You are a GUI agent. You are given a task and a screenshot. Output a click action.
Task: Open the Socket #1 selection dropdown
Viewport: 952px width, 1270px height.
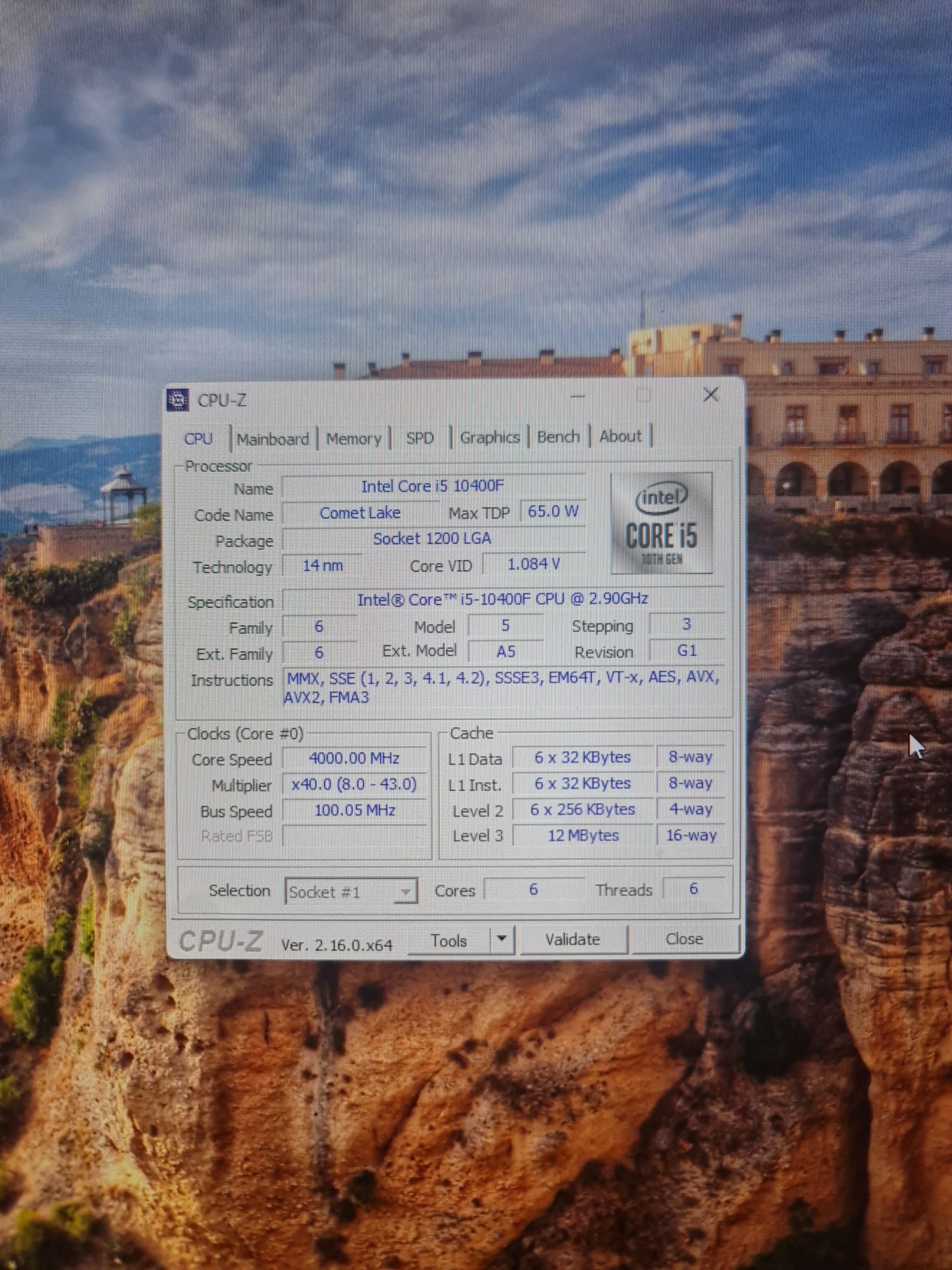click(x=351, y=891)
